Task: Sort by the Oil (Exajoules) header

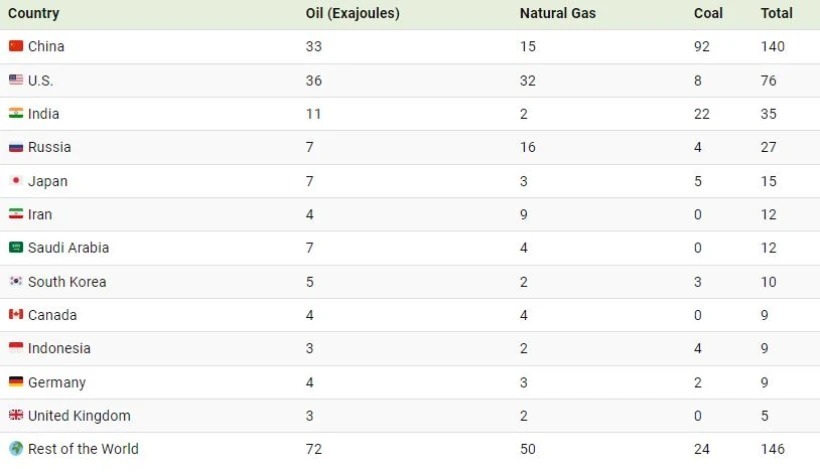Action: click(x=352, y=13)
